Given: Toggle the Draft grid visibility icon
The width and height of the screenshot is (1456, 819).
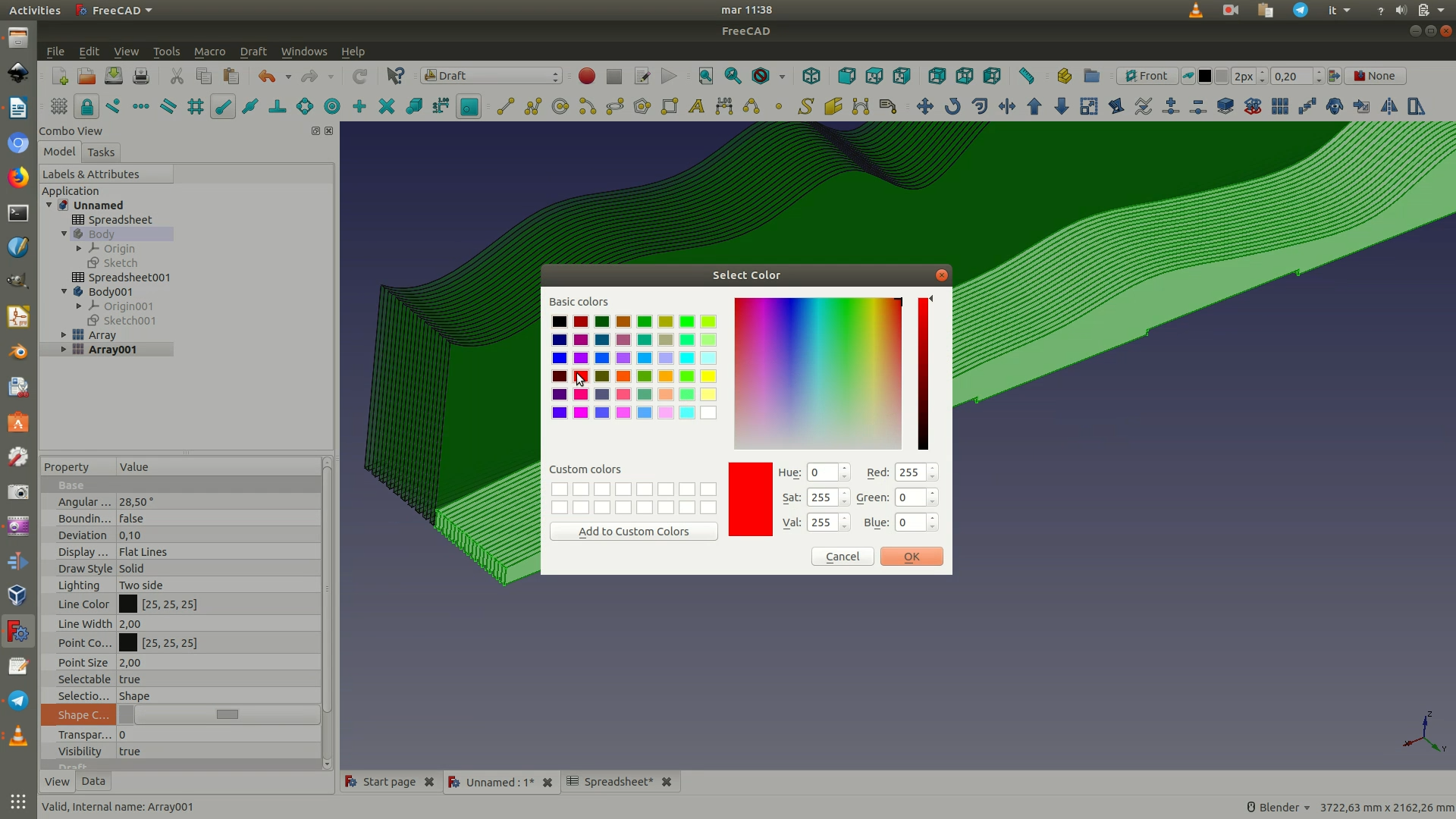Looking at the screenshot, I should (x=59, y=107).
